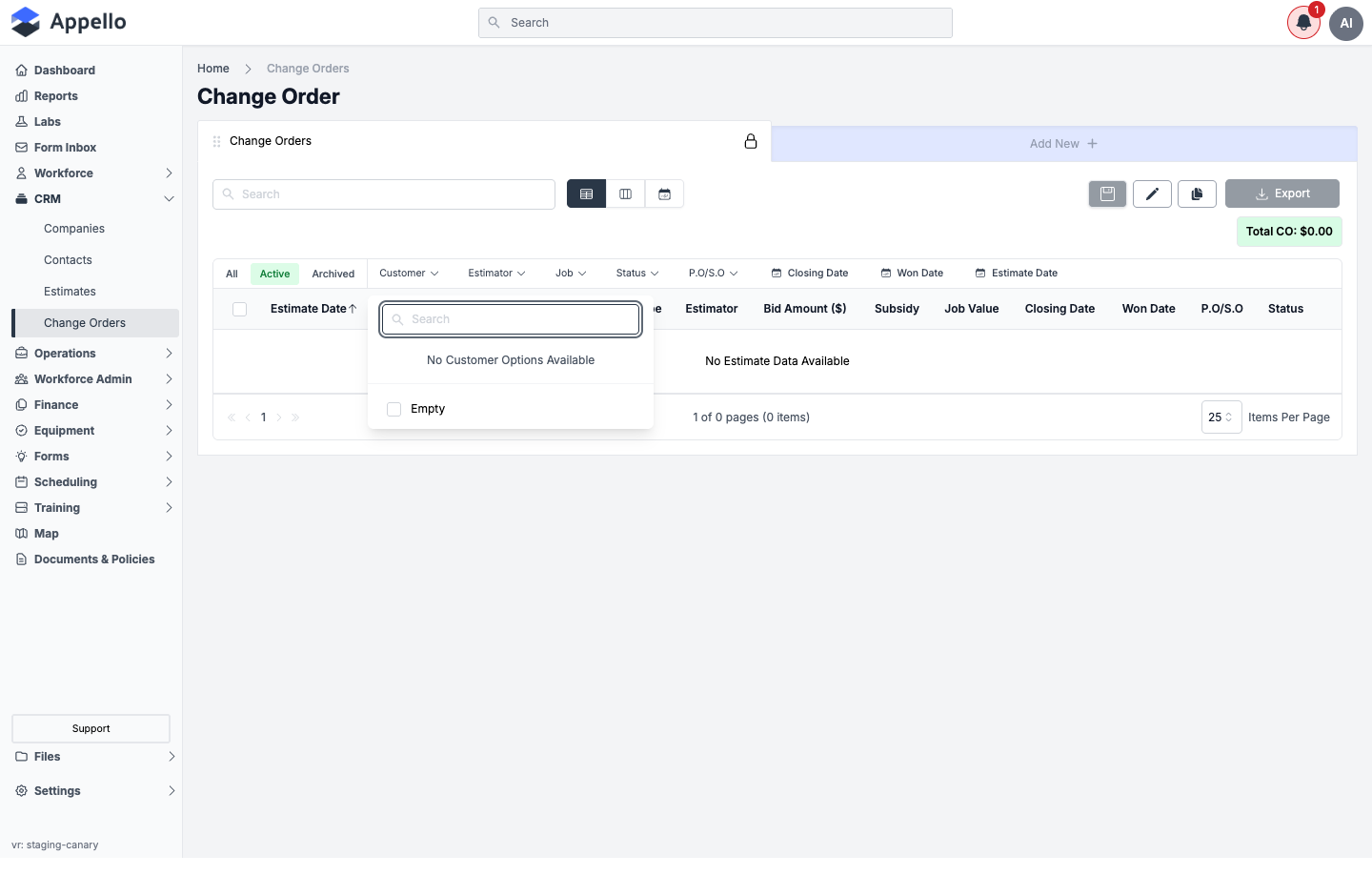Open the Job filter dropdown
This screenshot has width=1372, height=875.
571,274
